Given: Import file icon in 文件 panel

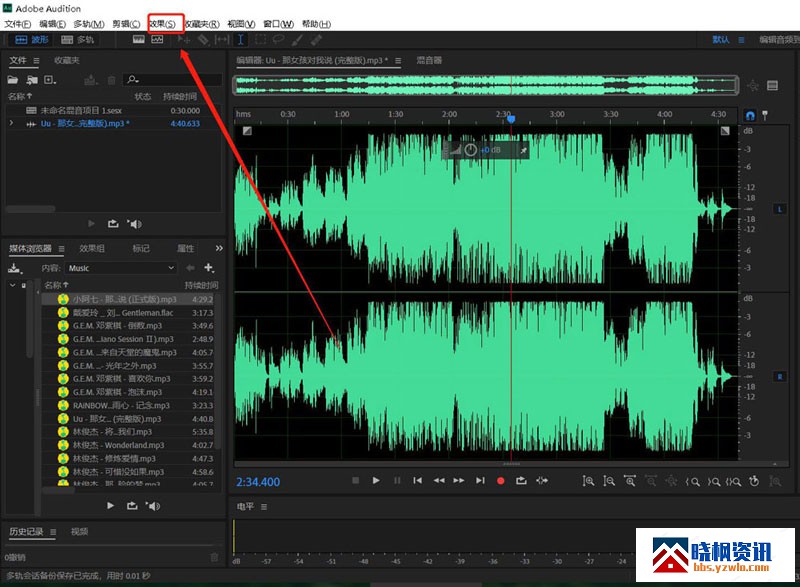Looking at the screenshot, I should click(x=32, y=80).
